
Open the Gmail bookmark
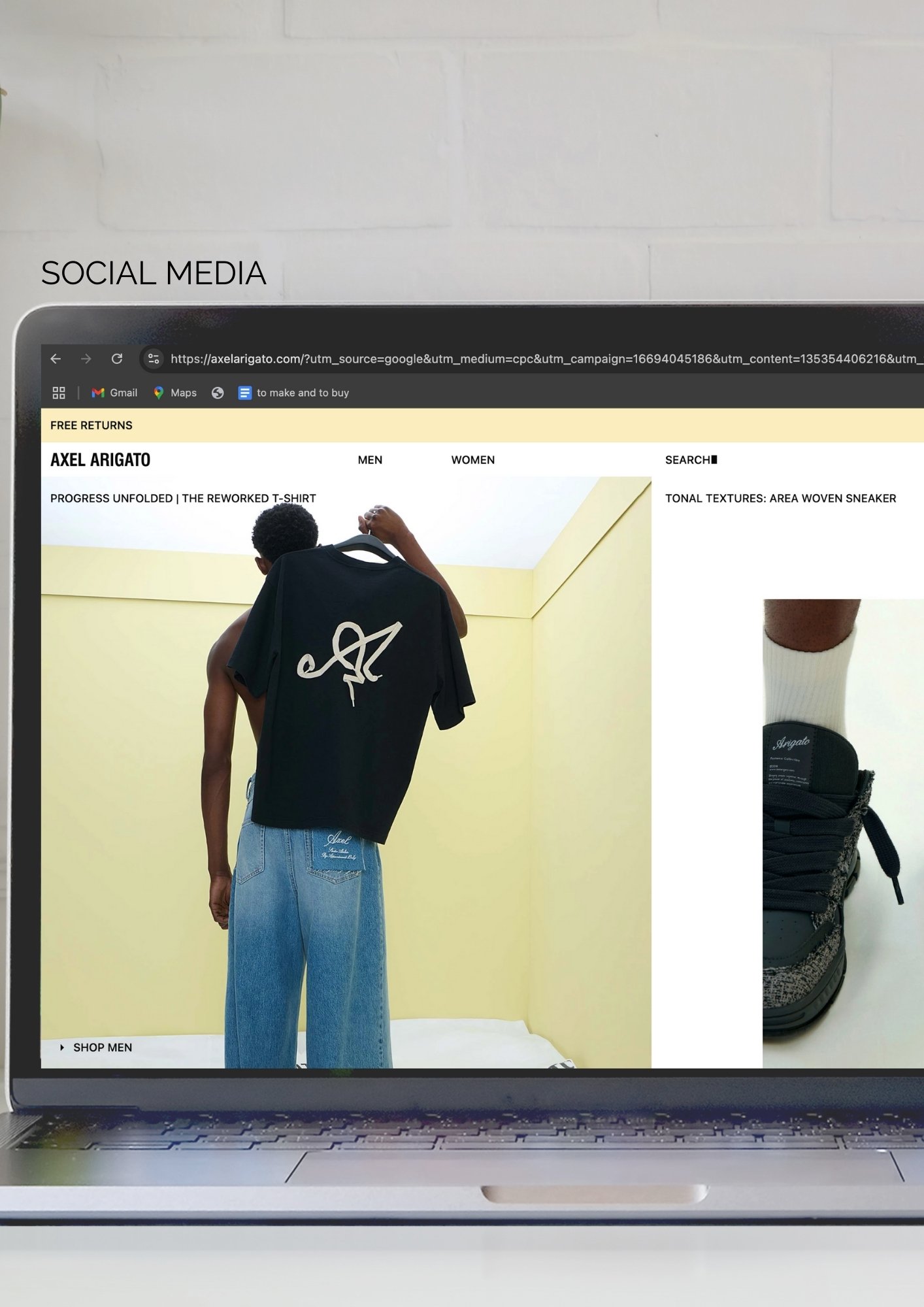[114, 393]
